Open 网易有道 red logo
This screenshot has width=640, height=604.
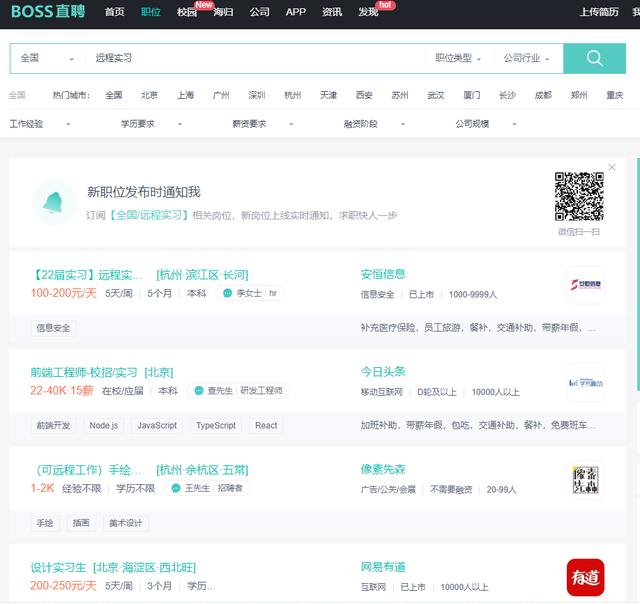(585, 577)
